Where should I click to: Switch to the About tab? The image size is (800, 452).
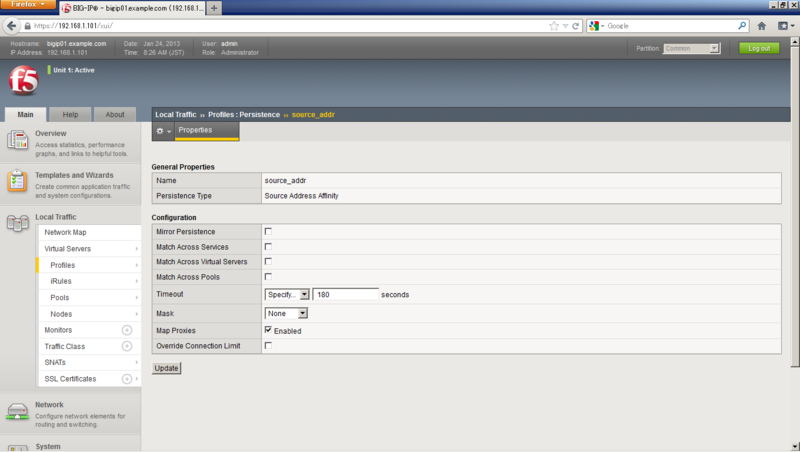tap(115, 114)
